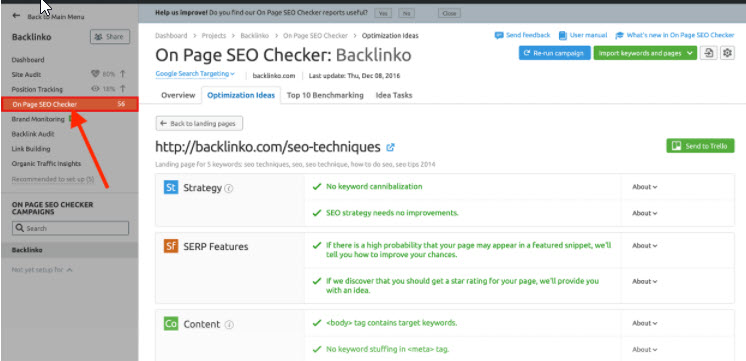Screen dimensions: 746x361
Task: Switch to the Idea Tasks tab
Action: click(x=394, y=95)
